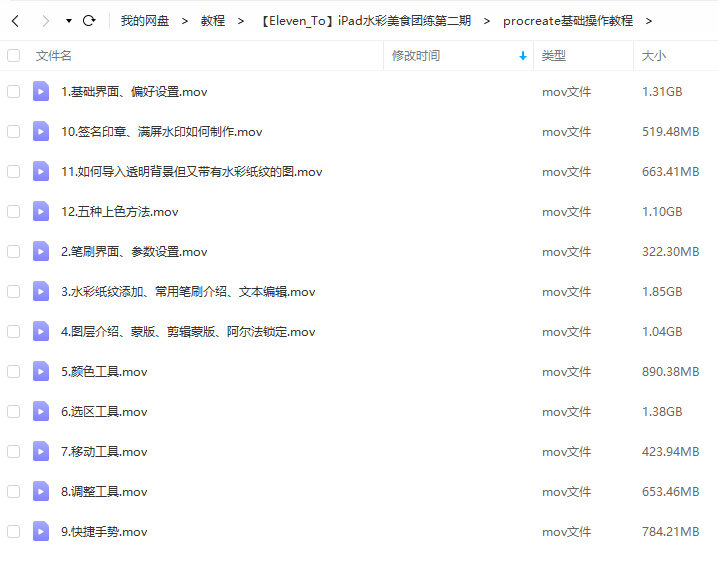Go to 我的网盘 in breadcrumb
718x577 pixels.
(145, 20)
